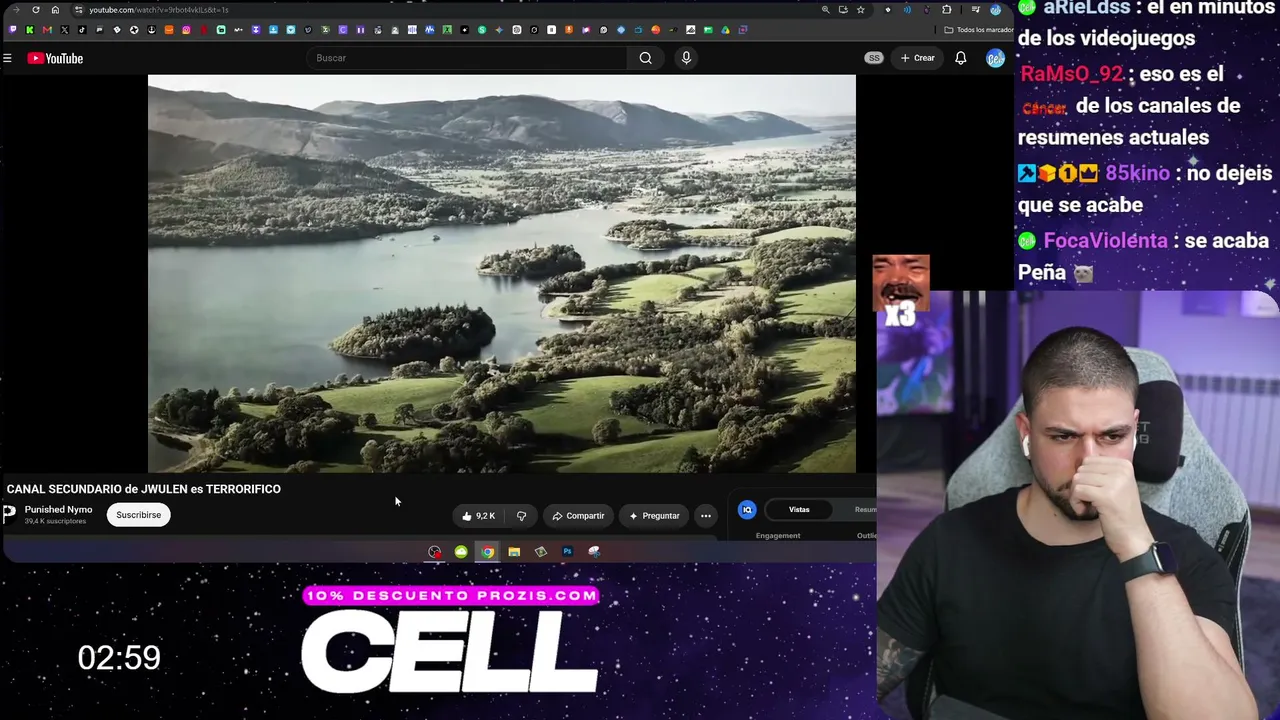
Task: Open the TikTok bookmark
Action: coord(82,30)
